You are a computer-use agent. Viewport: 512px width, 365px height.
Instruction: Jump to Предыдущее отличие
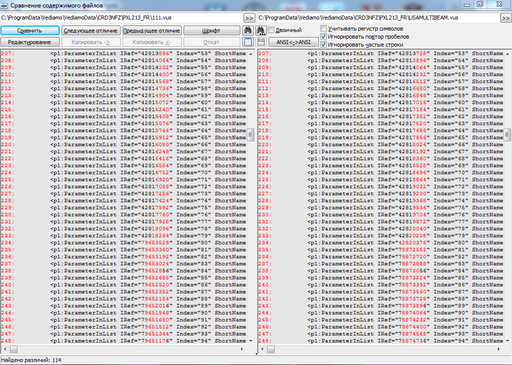tap(152, 31)
